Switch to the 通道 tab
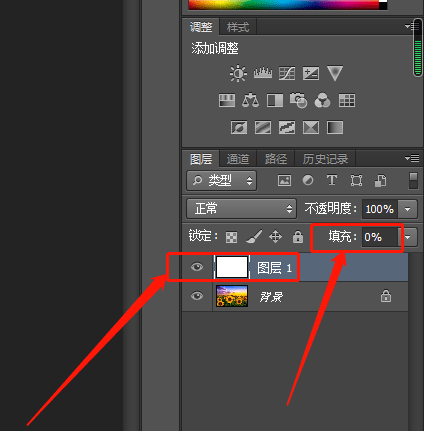Screen dimensions: 424x431 point(238,159)
